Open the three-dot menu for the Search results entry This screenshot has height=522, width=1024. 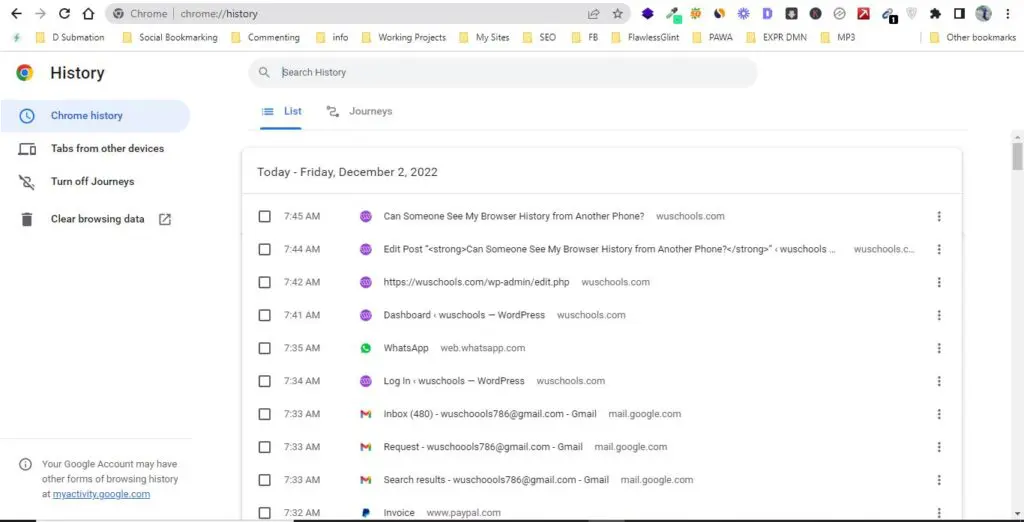939,480
